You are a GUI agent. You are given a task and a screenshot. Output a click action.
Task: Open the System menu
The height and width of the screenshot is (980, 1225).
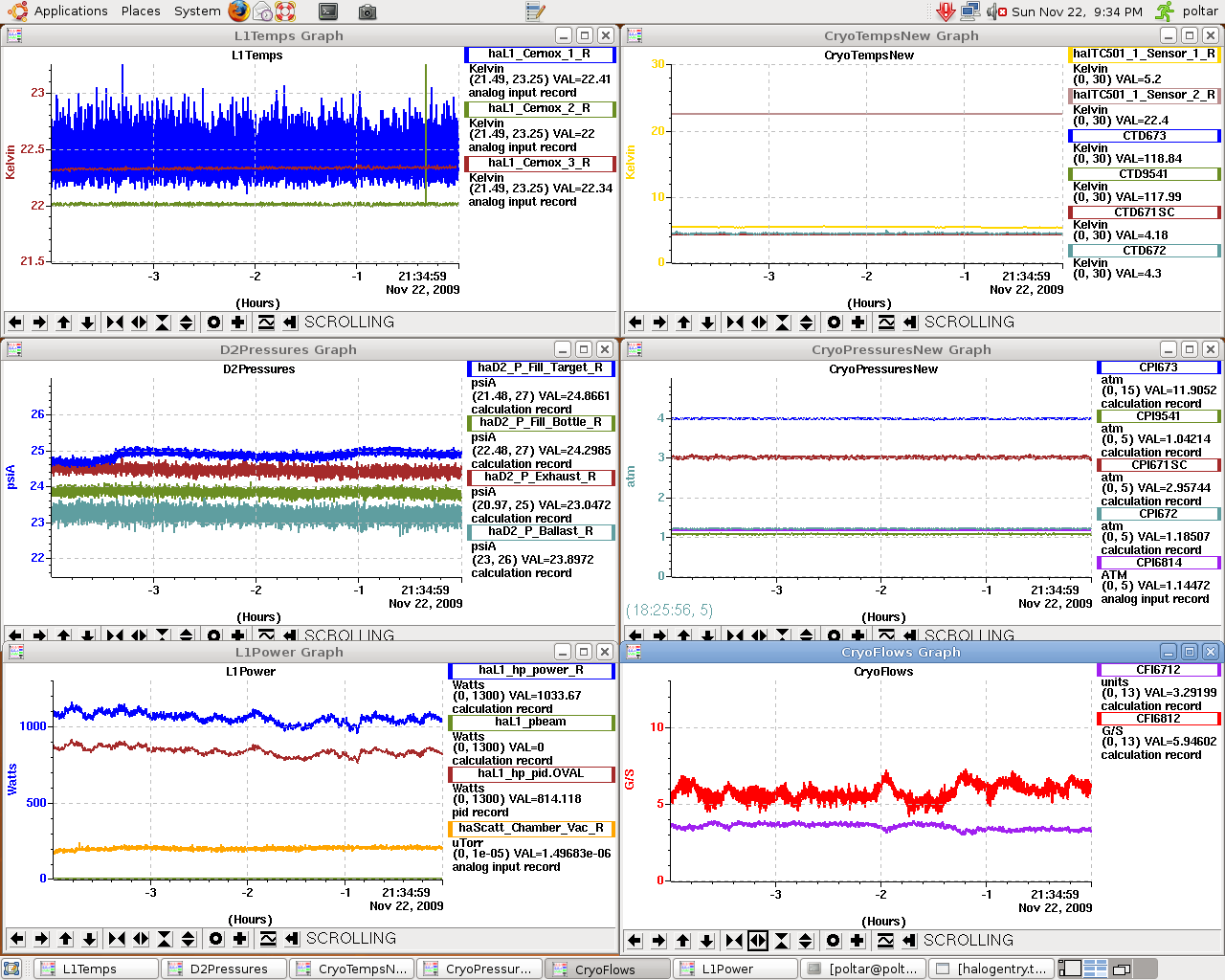[197, 11]
